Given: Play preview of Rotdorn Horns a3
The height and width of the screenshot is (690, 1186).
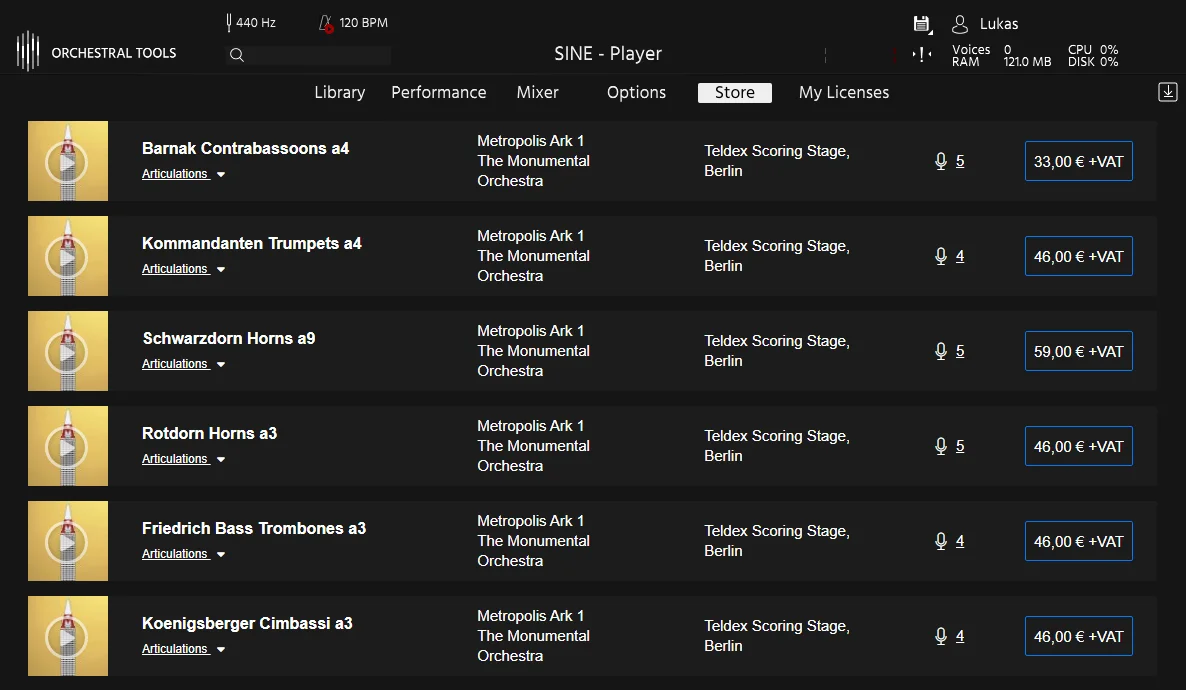Looking at the screenshot, I should coord(67,446).
